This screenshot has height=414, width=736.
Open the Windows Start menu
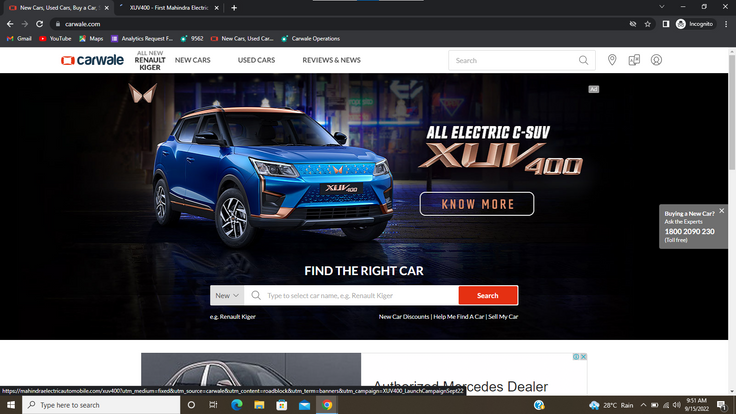pyautogui.click(x=11, y=405)
